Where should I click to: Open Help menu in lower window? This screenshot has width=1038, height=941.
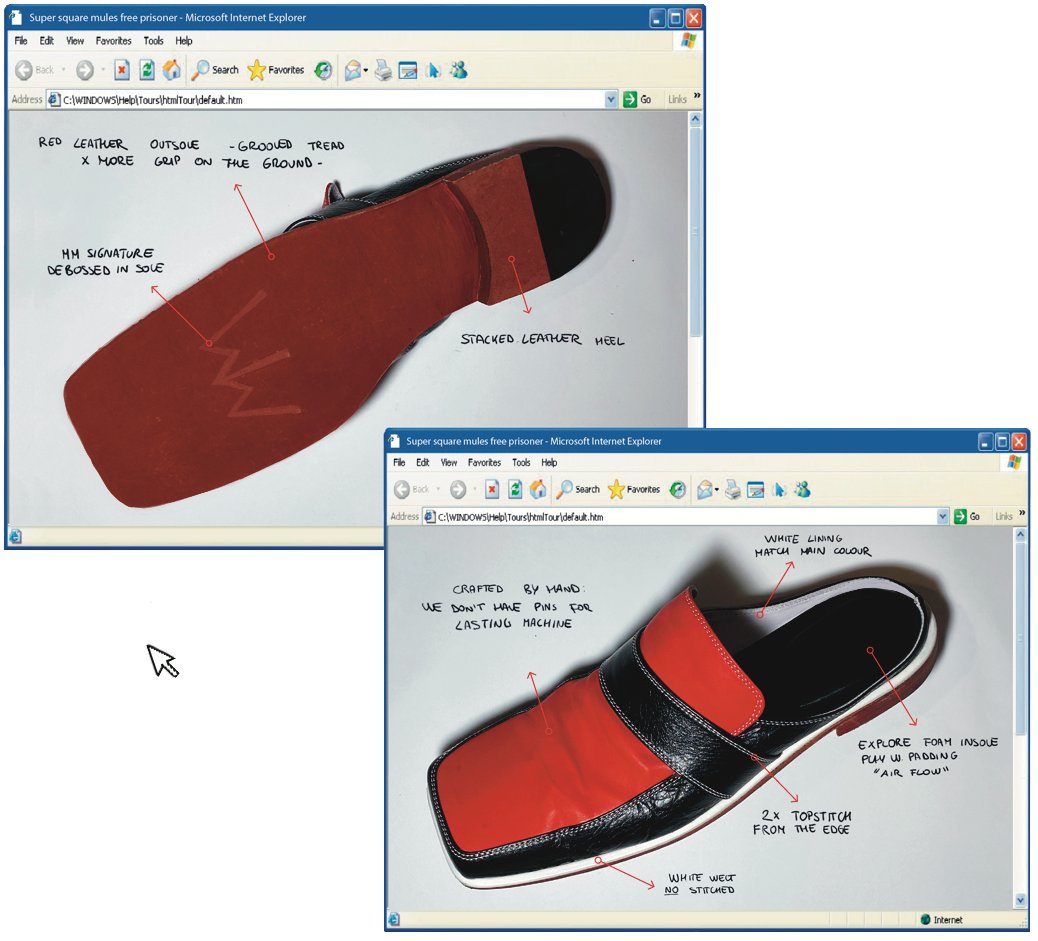click(549, 462)
